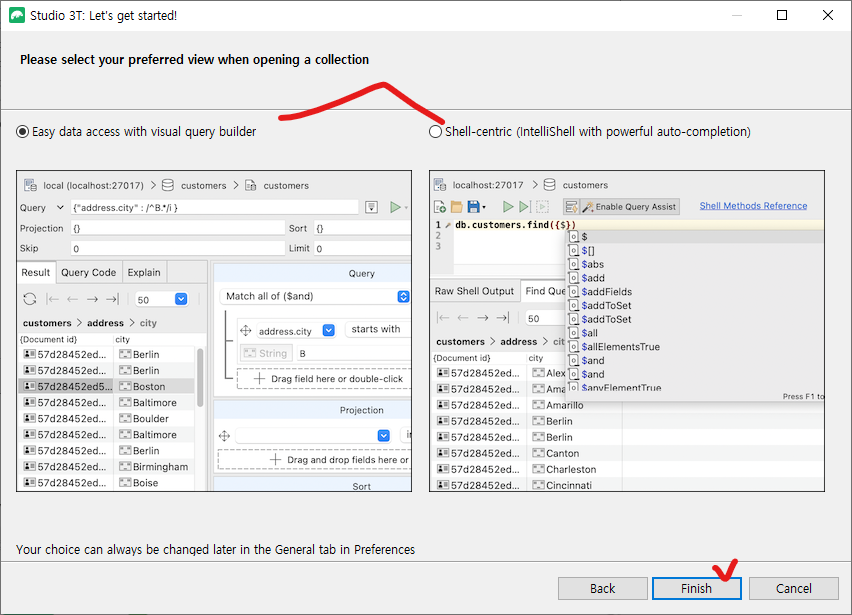Choose $allElementsTrue from autocompletion list
The image size is (852, 615).
(620, 347)
